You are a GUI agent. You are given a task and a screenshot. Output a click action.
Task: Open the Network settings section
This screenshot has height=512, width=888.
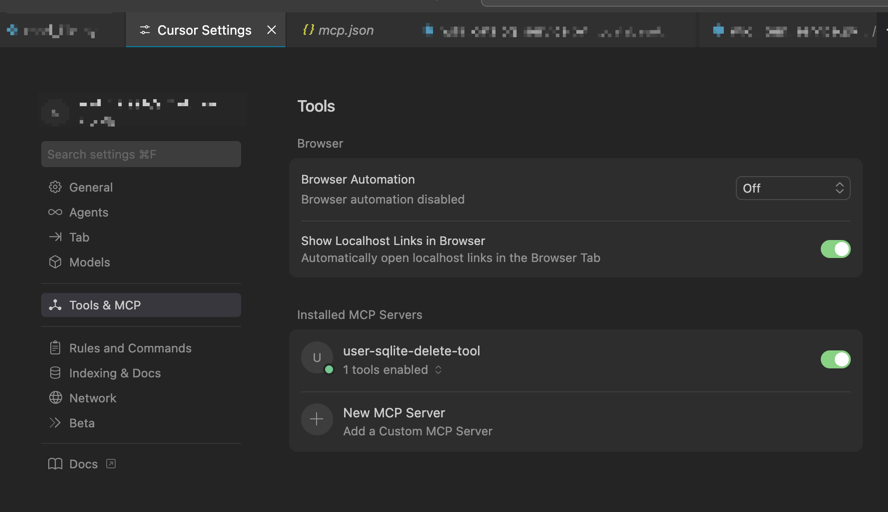[141, 398]
